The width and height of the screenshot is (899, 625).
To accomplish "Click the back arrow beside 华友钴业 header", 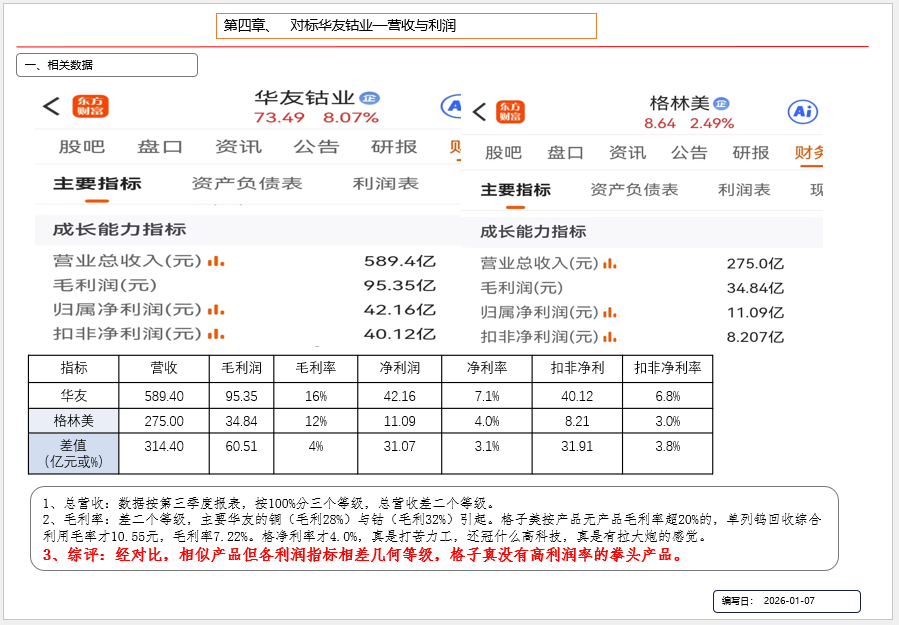I will pos(51,106).
